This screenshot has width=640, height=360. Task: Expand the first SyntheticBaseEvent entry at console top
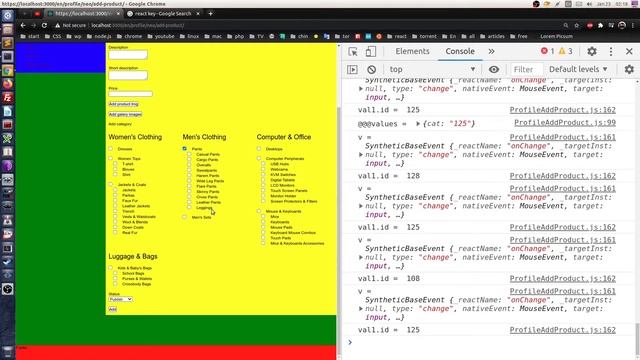pos(361,89)
